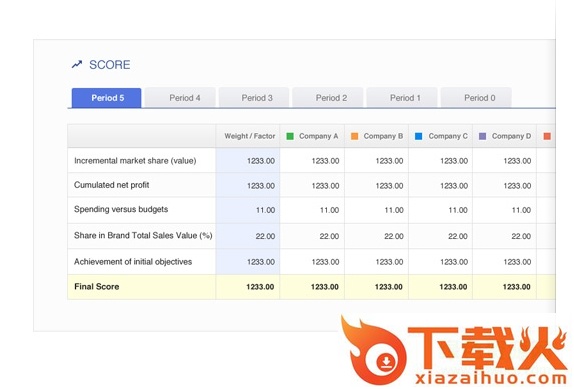The width and height of the screenshot is (574, 389).
Task: Click Final Score value for Company D
Action: coord(517,287)
